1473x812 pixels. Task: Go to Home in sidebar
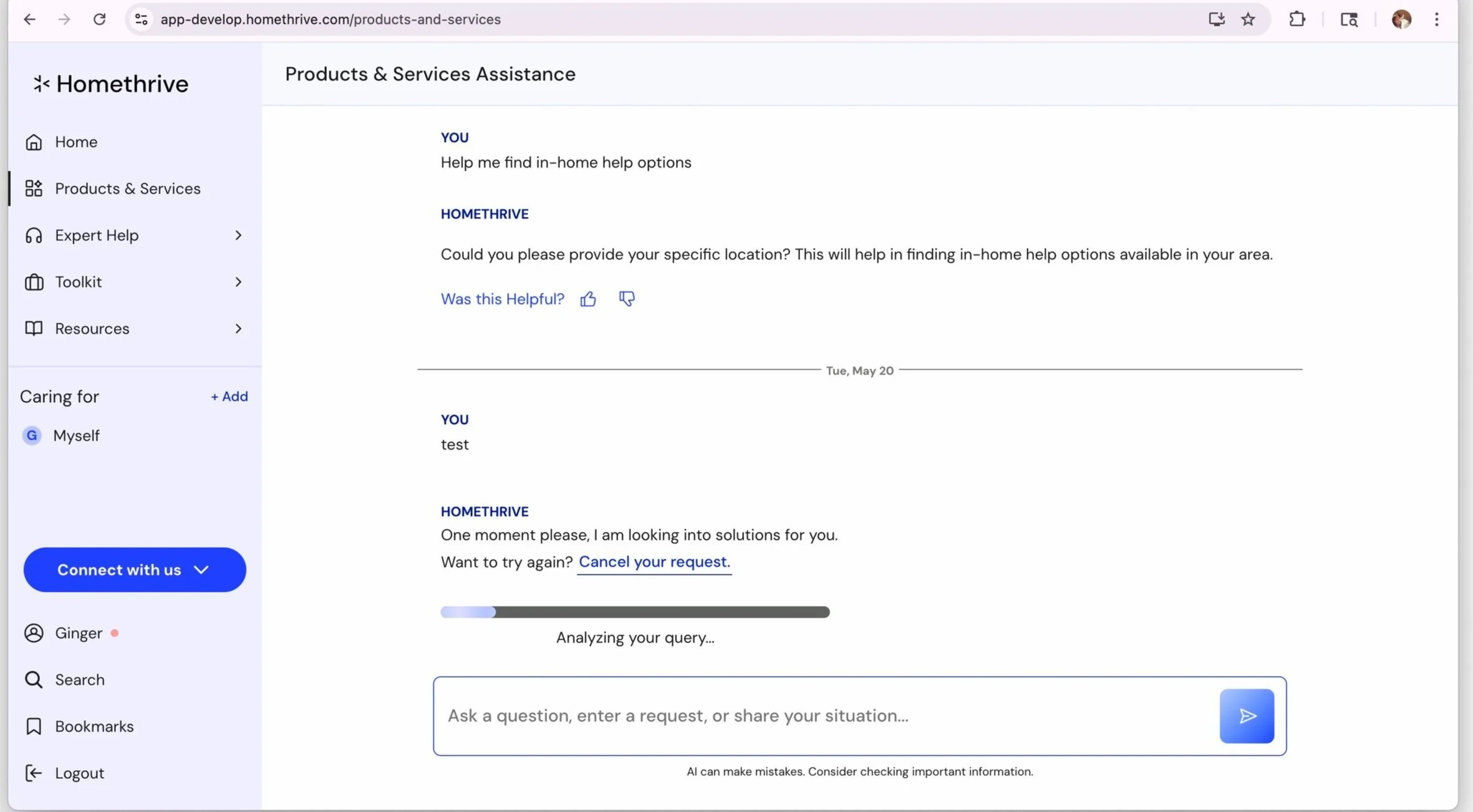(x=75, y=142)
